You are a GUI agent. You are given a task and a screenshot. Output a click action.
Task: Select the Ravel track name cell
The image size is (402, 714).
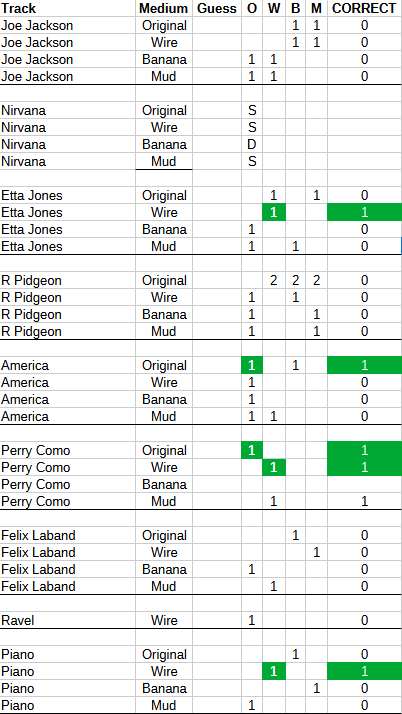[68, 620]
